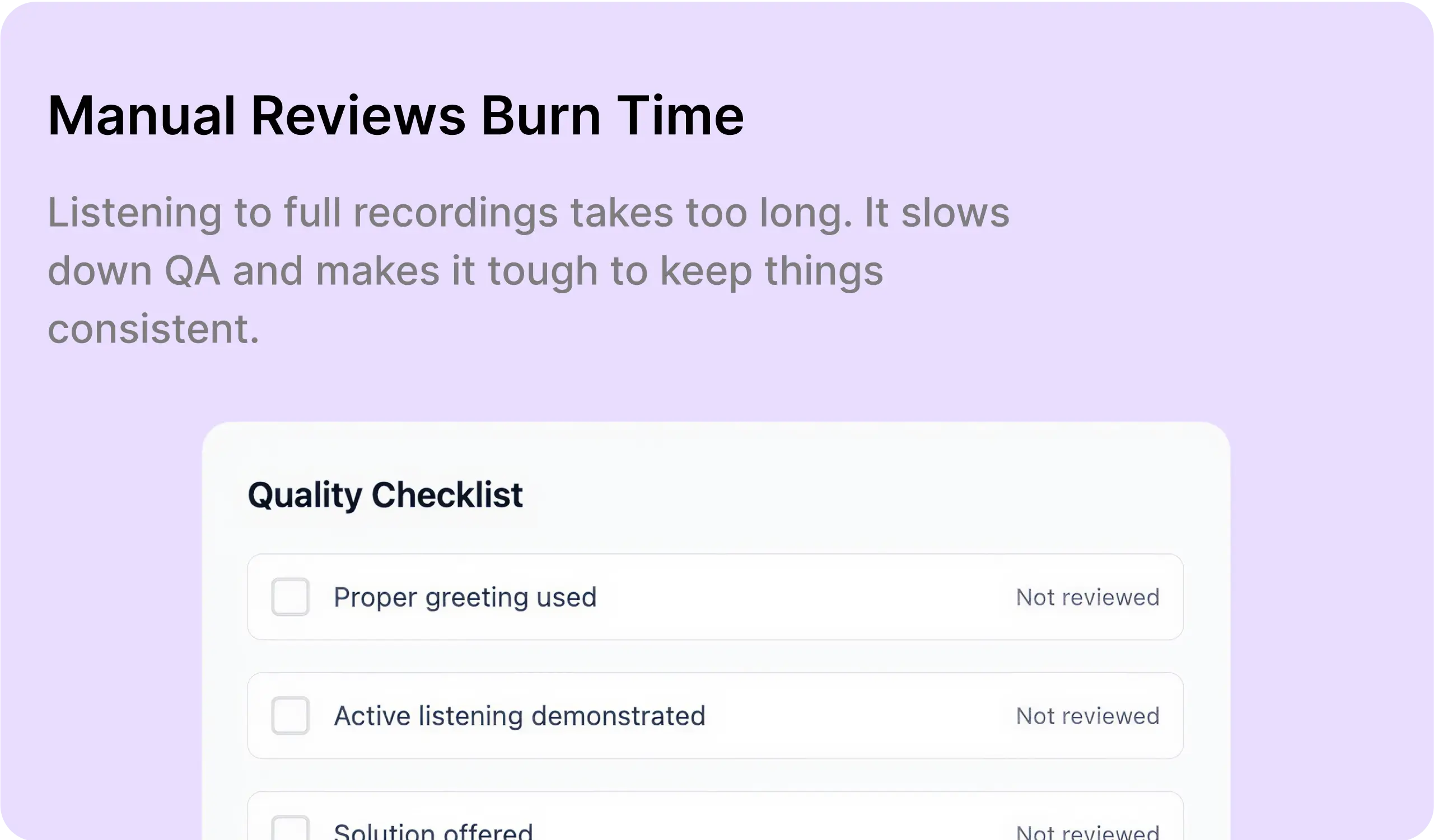Click the Manual Reviews Burn Time title
Image resolution: width=1434 pixels, height=840 pixels.
pos(396,116)
